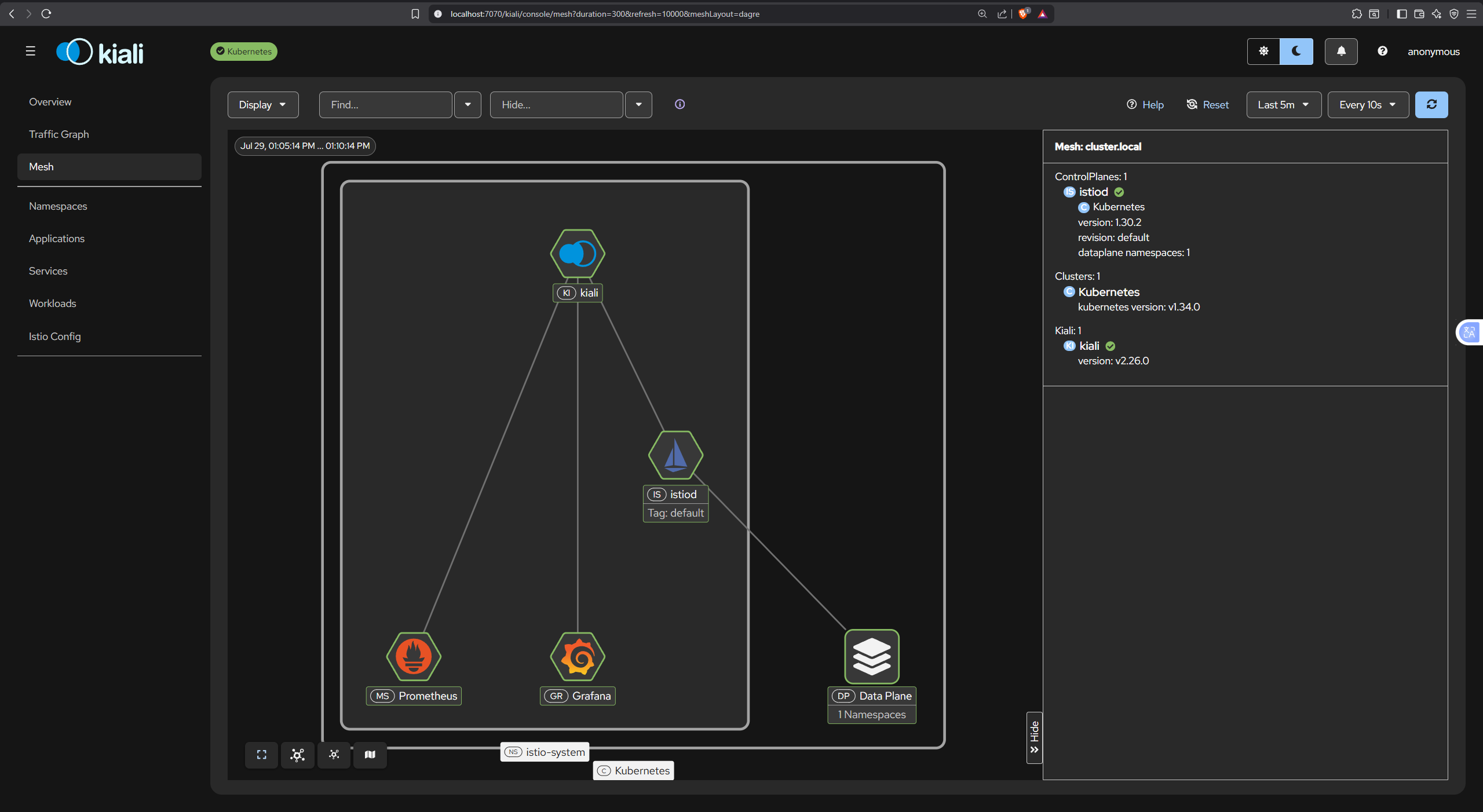
Task: Click the blue refresh button
Action: (x=1431, y=105)
